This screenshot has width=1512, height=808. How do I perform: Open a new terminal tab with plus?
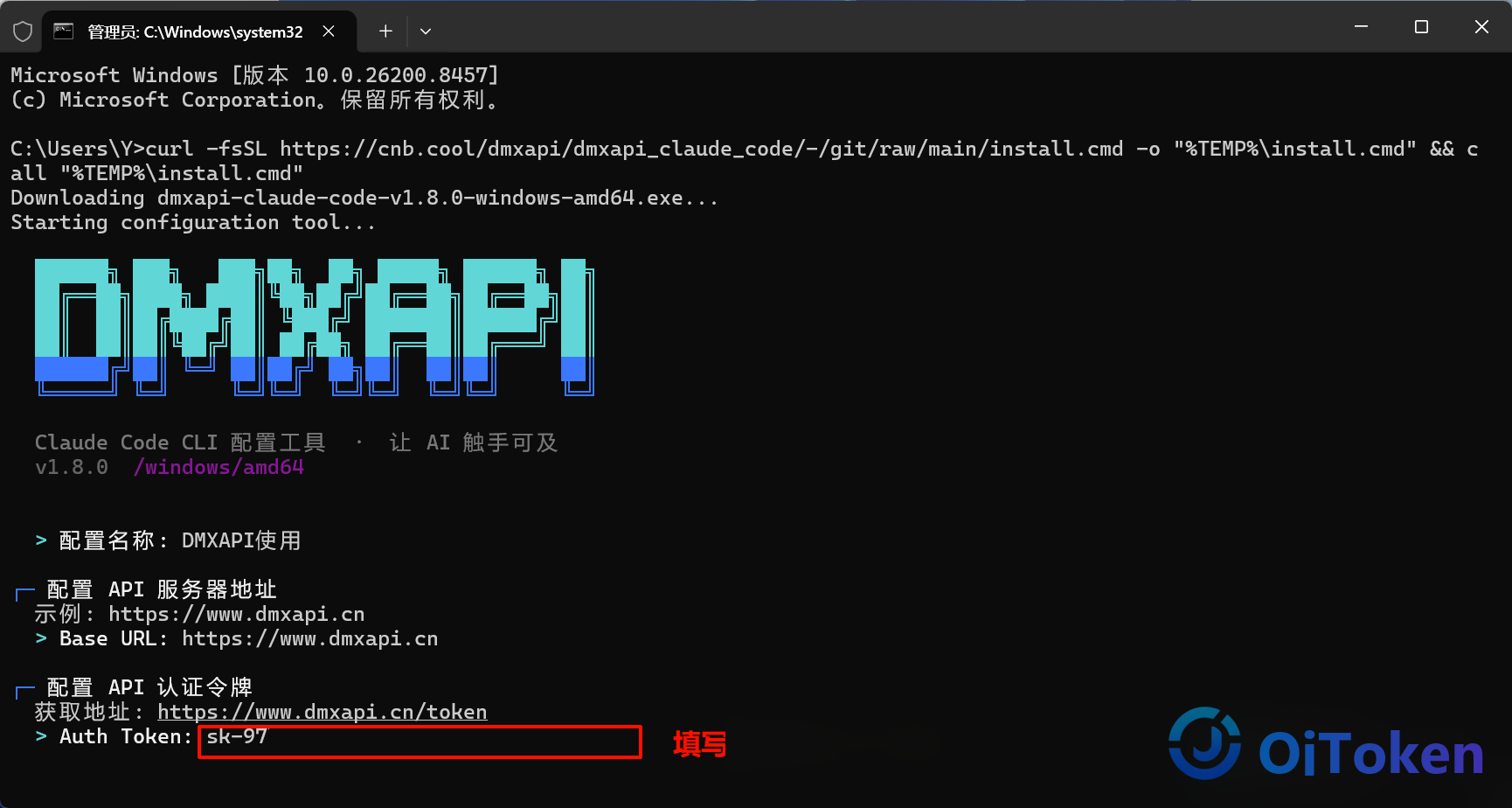(x=385, y=31)
